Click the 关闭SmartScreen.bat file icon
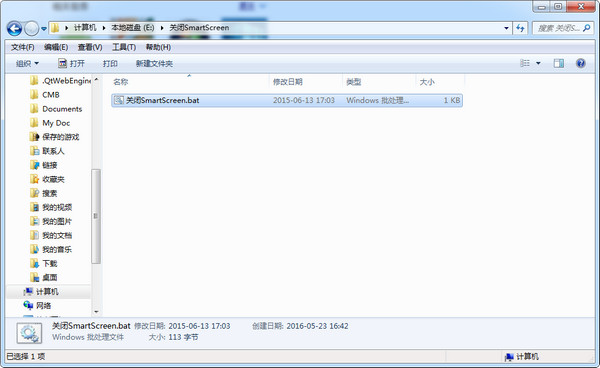 point(119,100)
